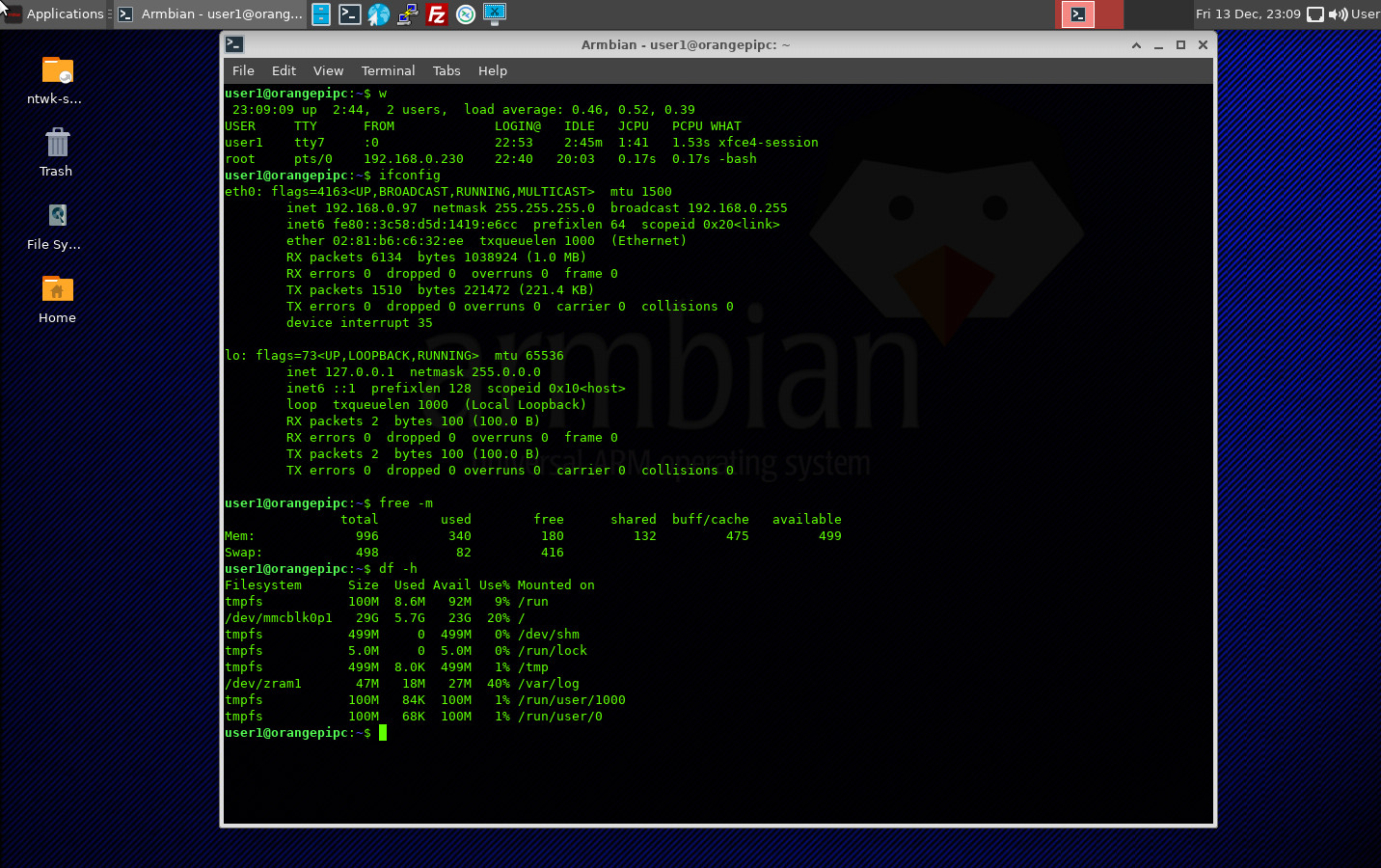Open the file manager from the panel
This screenshot has height=868, width=1381.
(320, 14)
